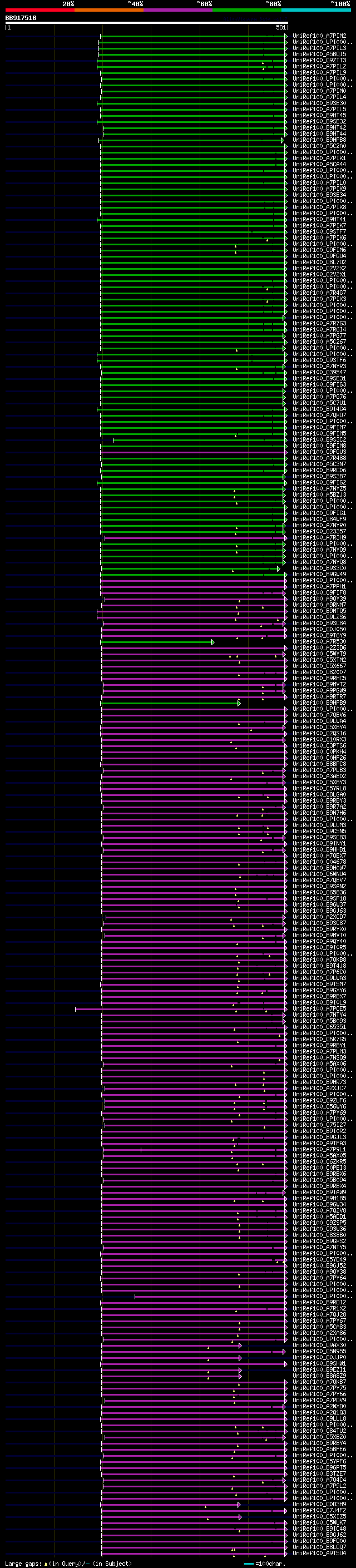
Task: Open hit UniRef100_A7PIL2
Action: [x=319, y=66]
